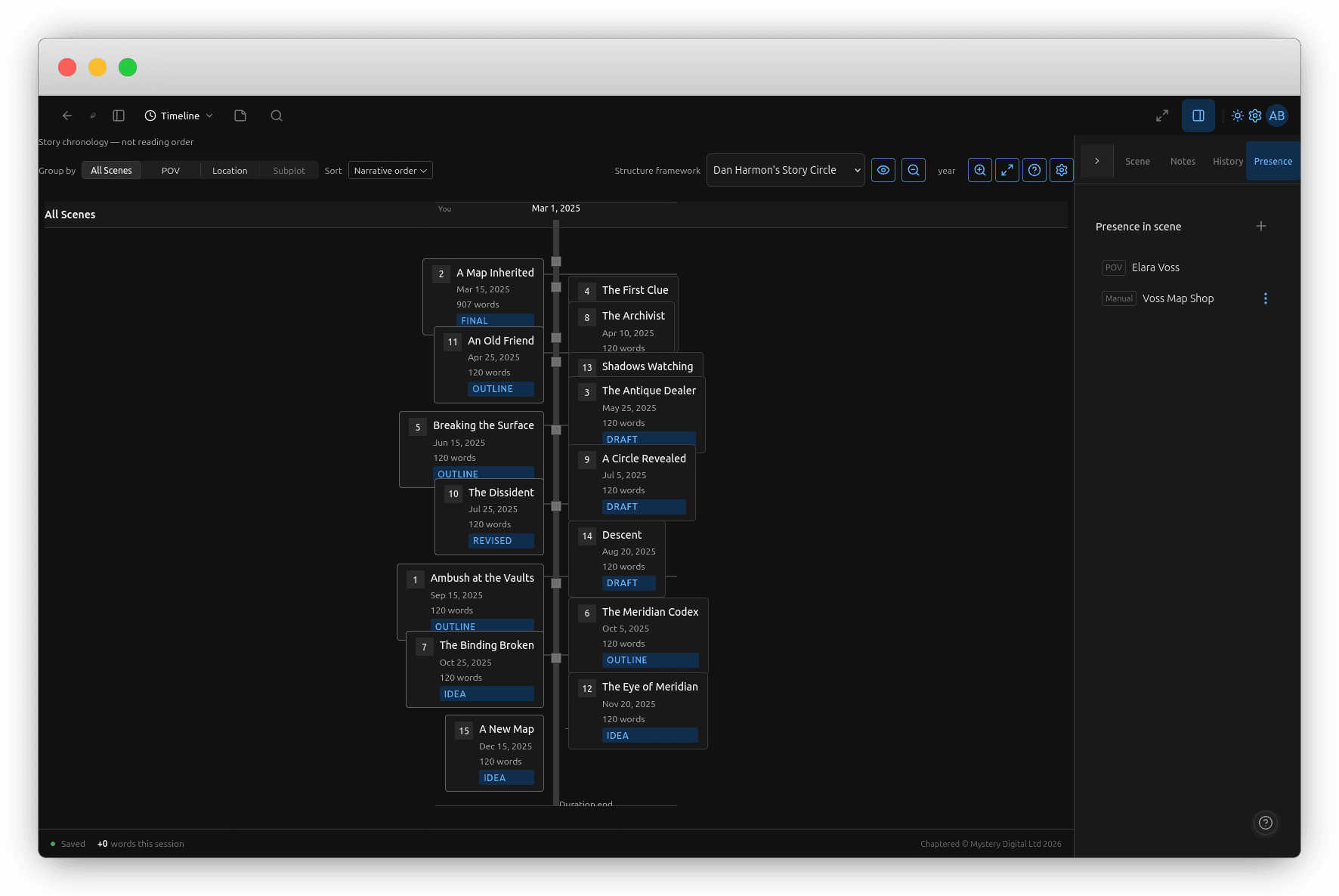Open the AB user avatar

[1277, 116]
